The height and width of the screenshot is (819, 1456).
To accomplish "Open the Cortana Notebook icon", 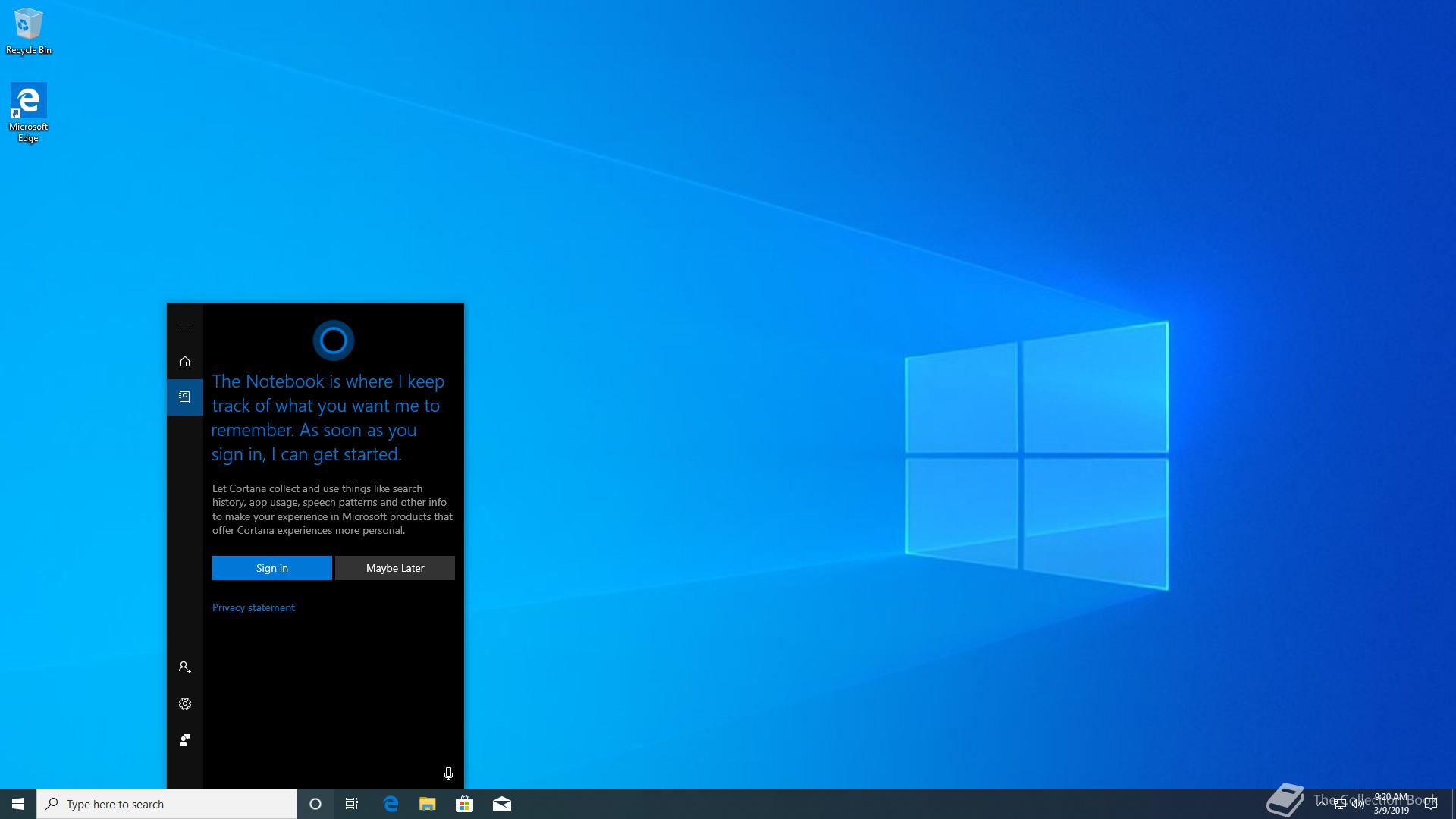I will (x=184, y=397).
